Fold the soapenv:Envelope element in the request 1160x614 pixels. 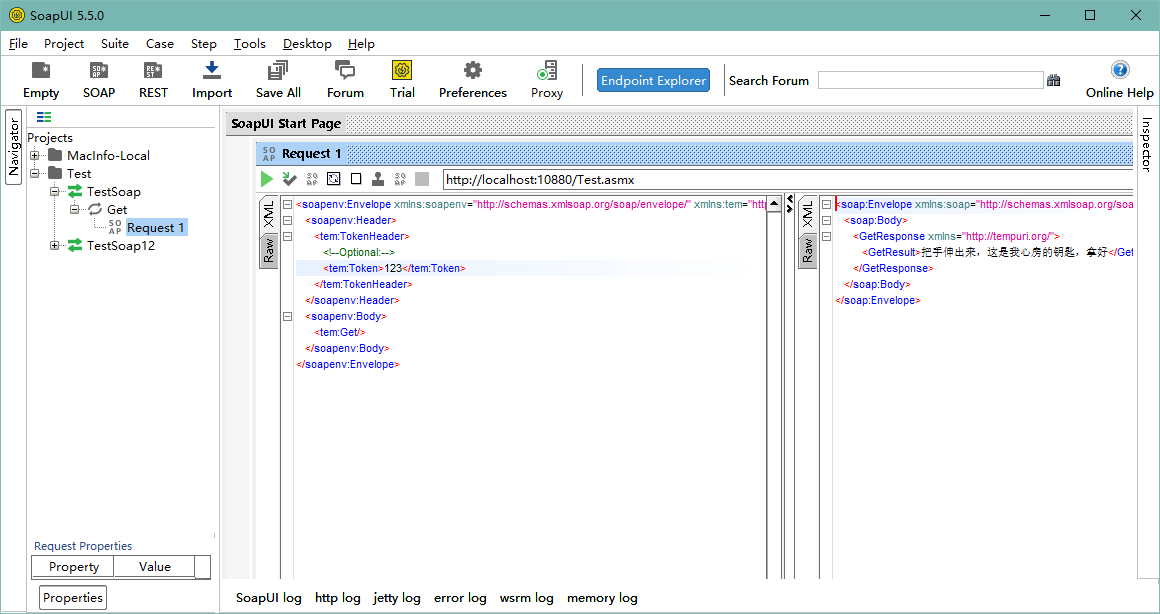coord(287,205)
